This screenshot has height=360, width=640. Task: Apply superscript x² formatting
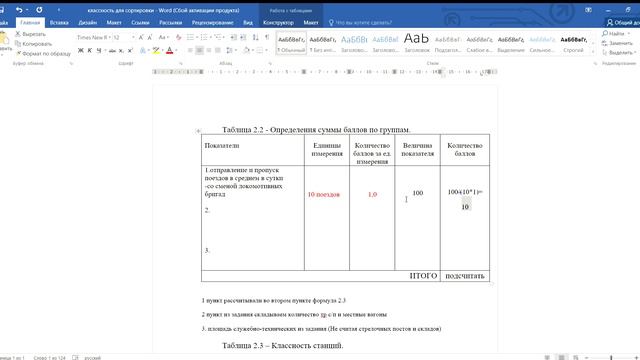(130, 50)
